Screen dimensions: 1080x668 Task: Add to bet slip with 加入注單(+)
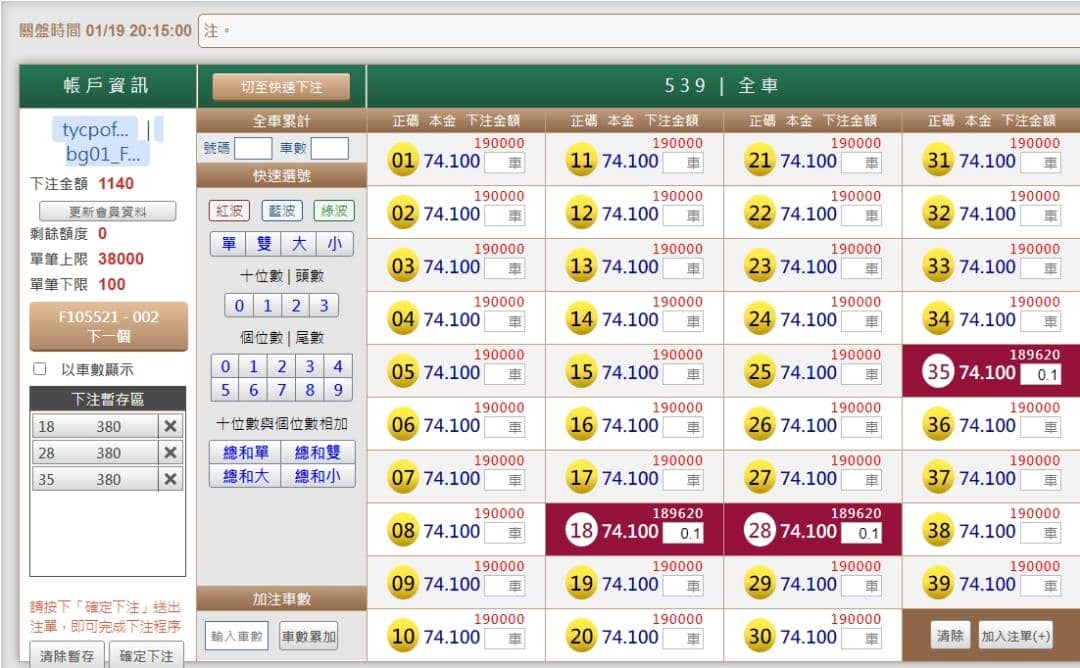pyautogui.click(x=1015, y=636)
